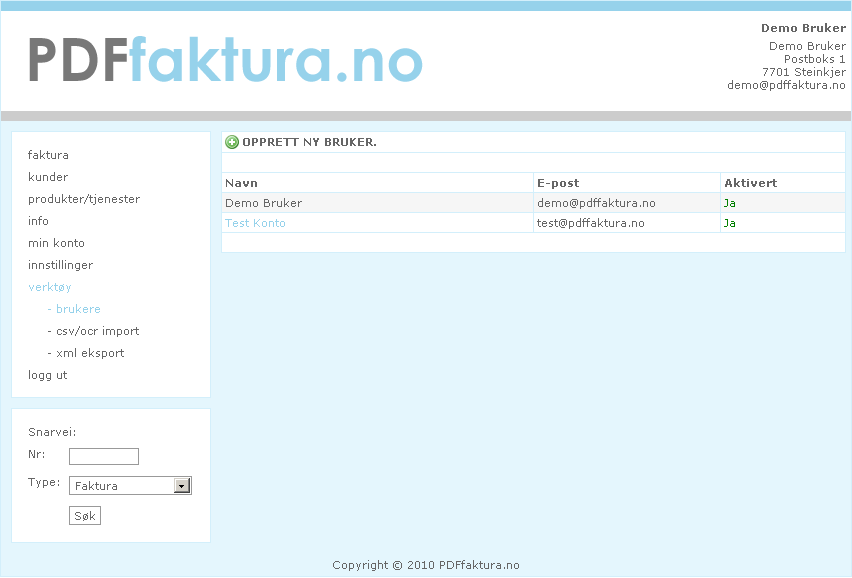Screen dimensions: 852x578
Task: Select the Demo Bruker name cell
Action: [x=377, y=203]
